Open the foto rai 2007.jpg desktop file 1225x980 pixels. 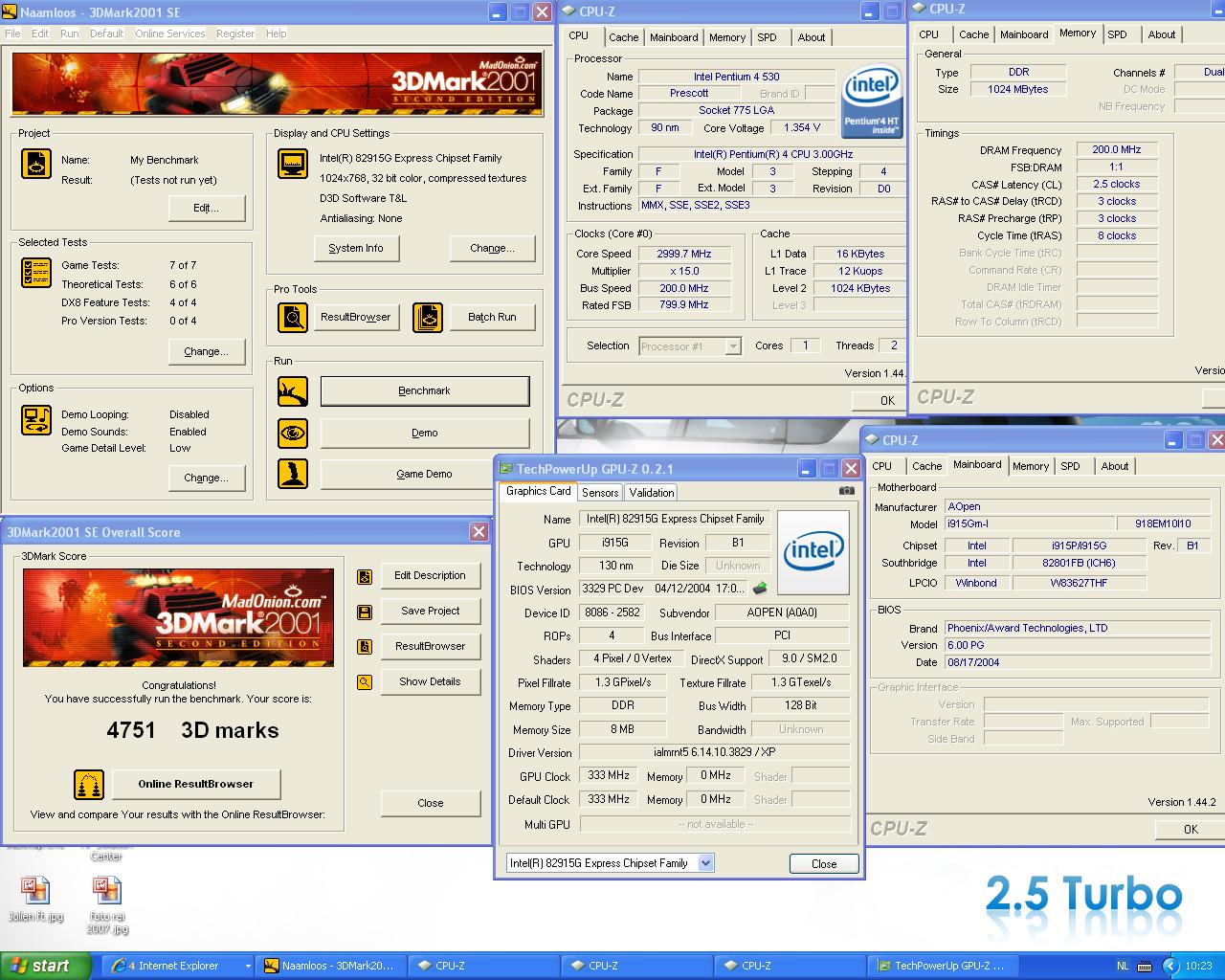106,905
